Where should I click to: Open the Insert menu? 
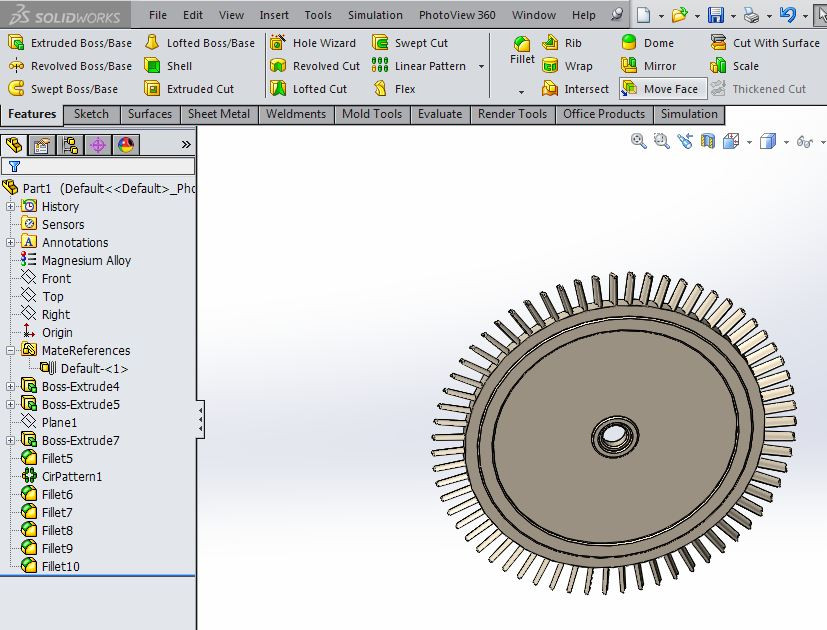(x=274, y=15)
